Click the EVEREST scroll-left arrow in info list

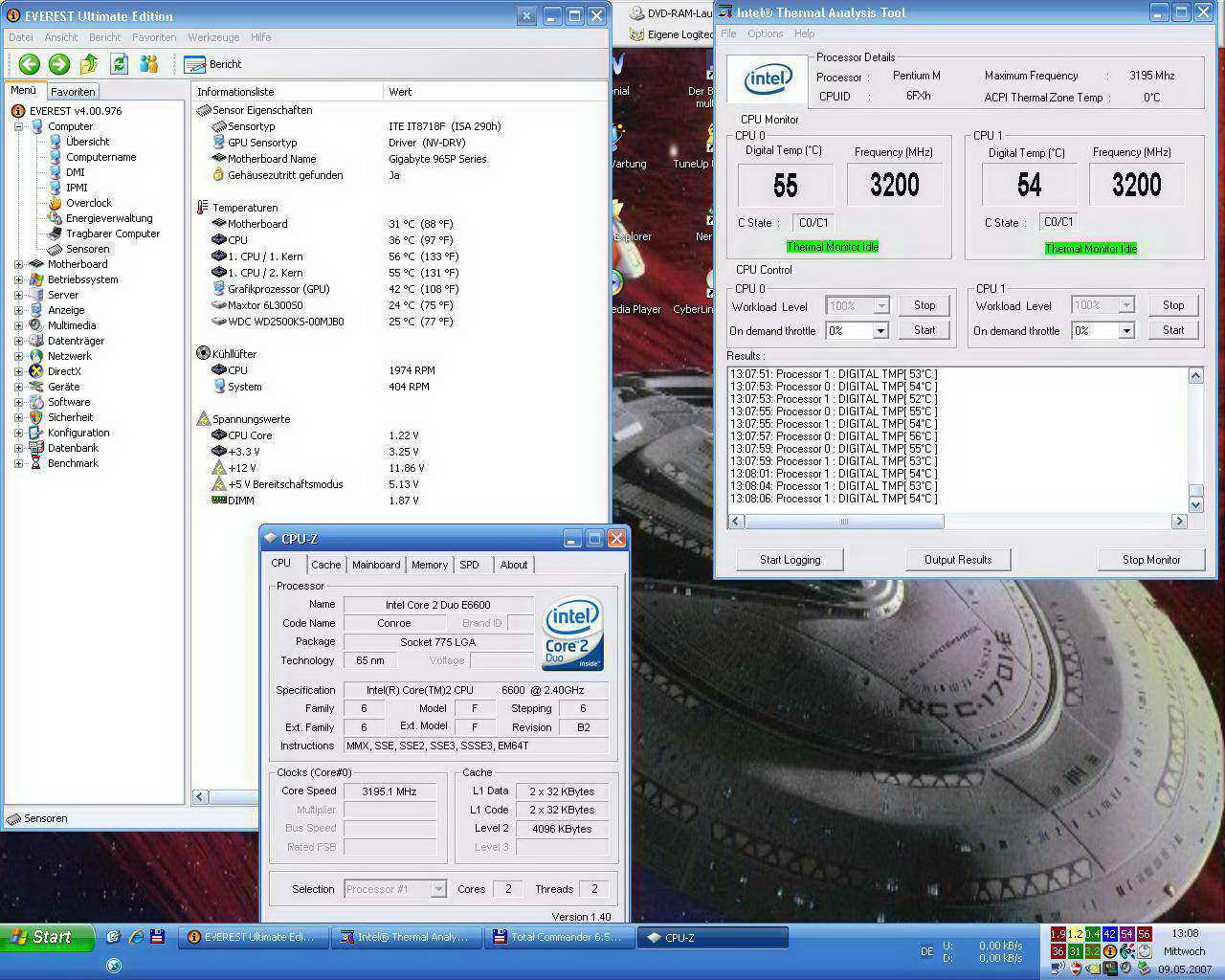click(x=200, y=796)
